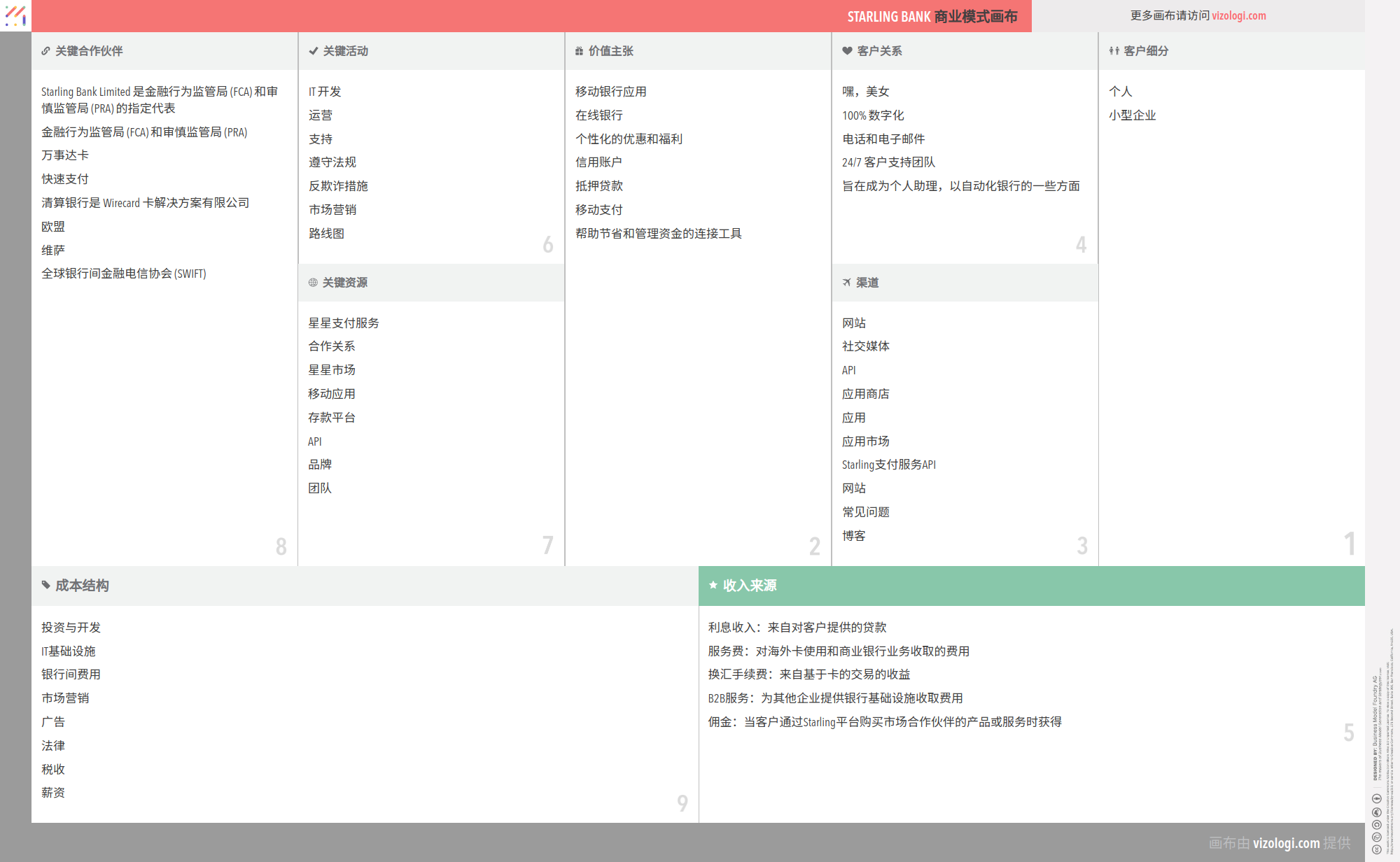Click the 反欺诈措施 key activity entry
1400x862 pixels.
[x=338, y=186]
